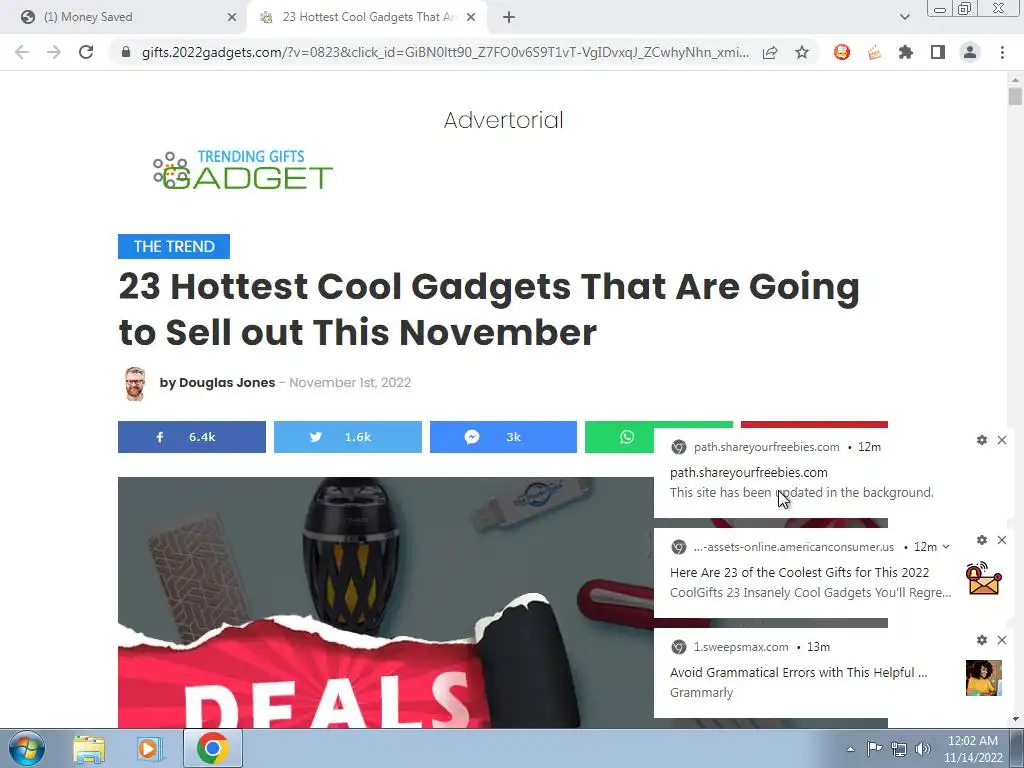Reload the page with the refresh icon

pyautogui.click(x=86, y=52)
